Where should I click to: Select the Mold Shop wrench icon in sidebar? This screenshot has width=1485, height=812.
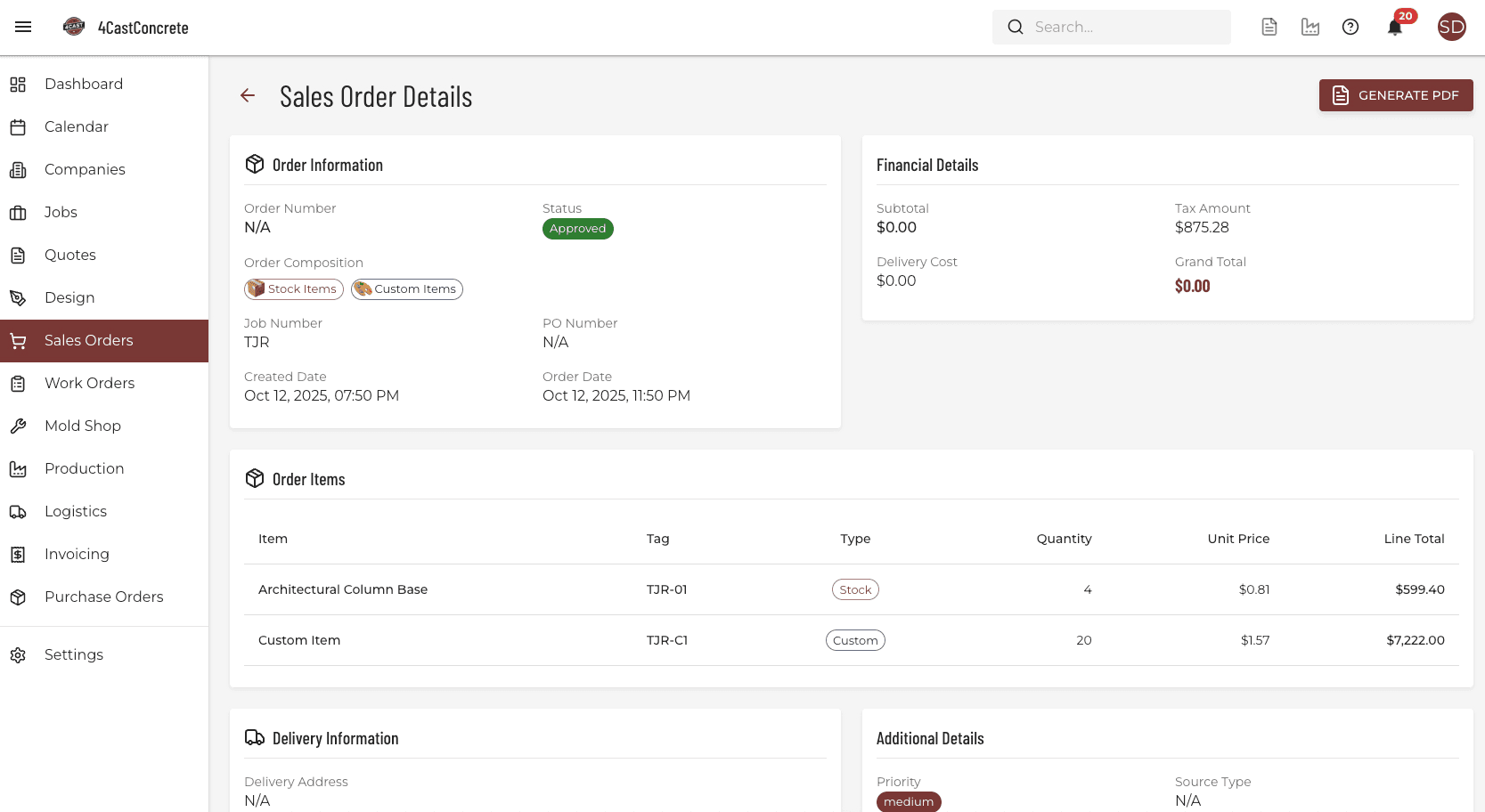[19, 426]
